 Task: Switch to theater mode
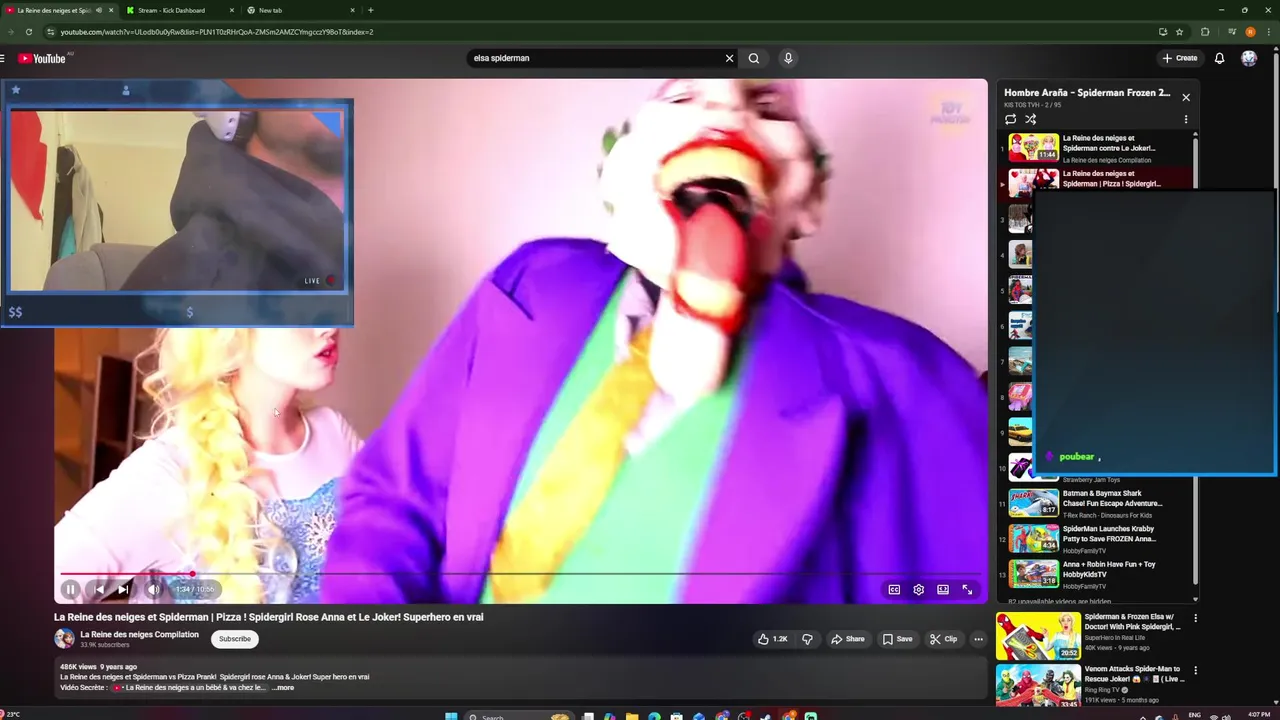(x=943, y=590)
